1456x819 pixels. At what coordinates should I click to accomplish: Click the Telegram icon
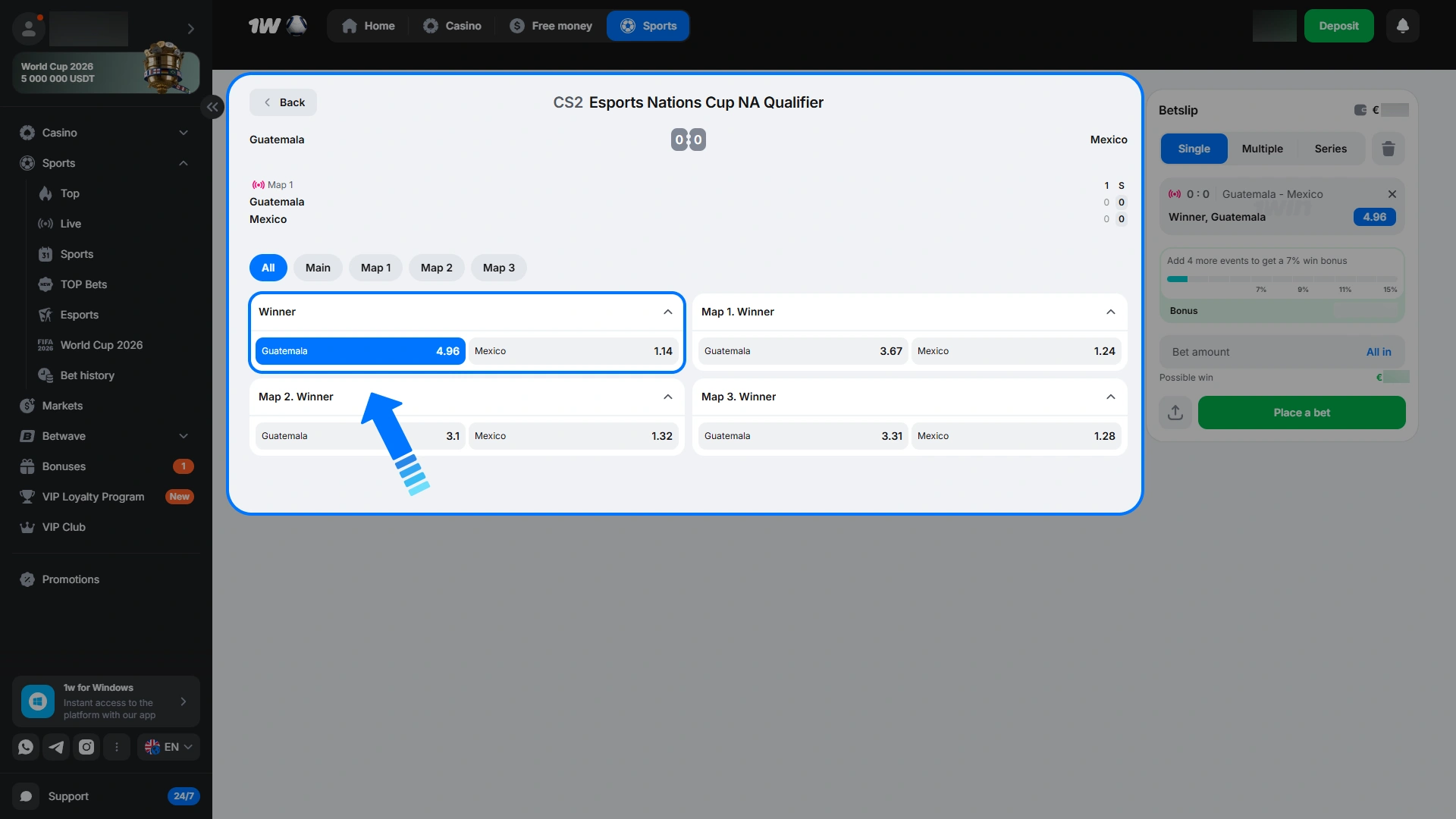(x=56, y=747)
